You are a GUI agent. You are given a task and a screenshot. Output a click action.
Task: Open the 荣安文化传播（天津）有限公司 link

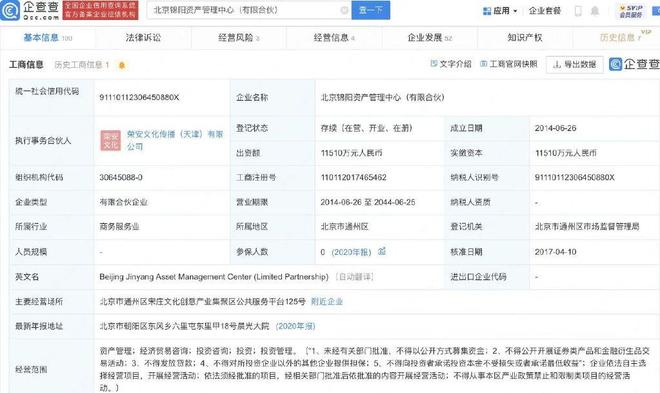click(x=175, y=141)
